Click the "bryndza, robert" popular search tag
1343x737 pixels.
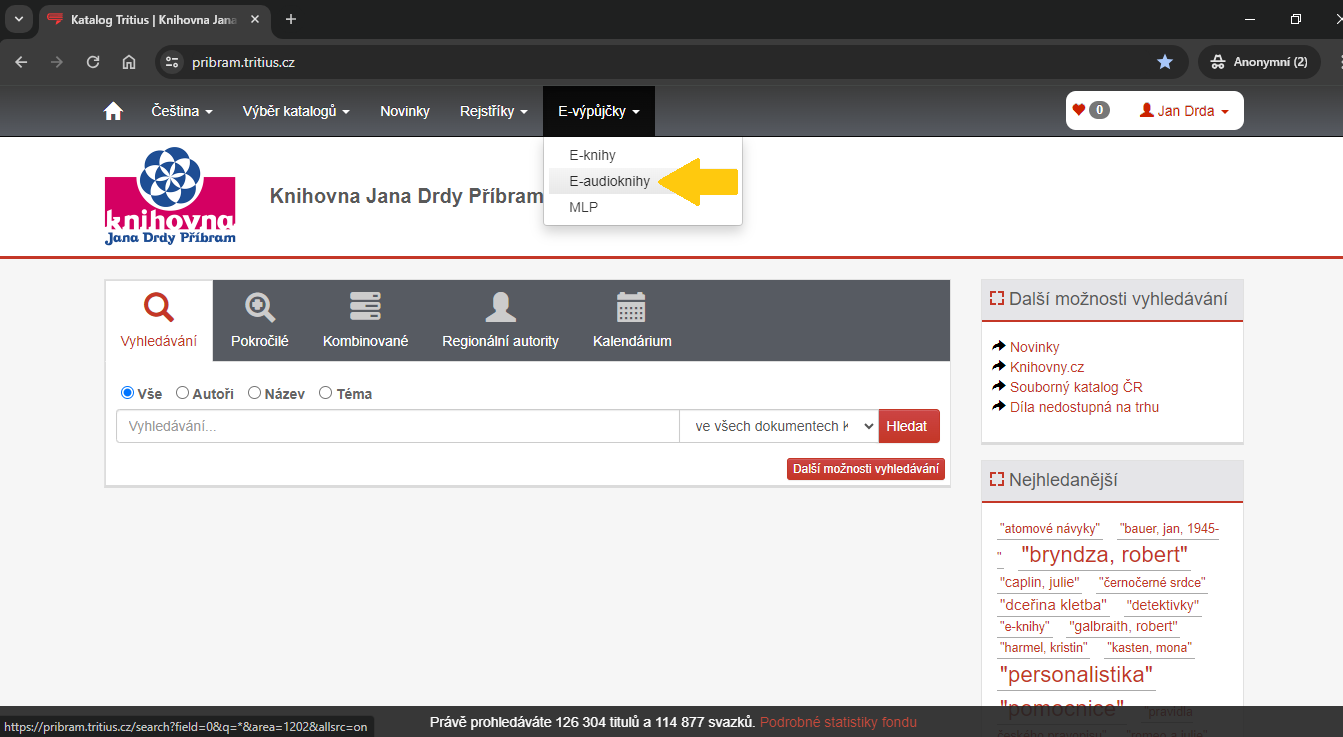pos(1104,555)
